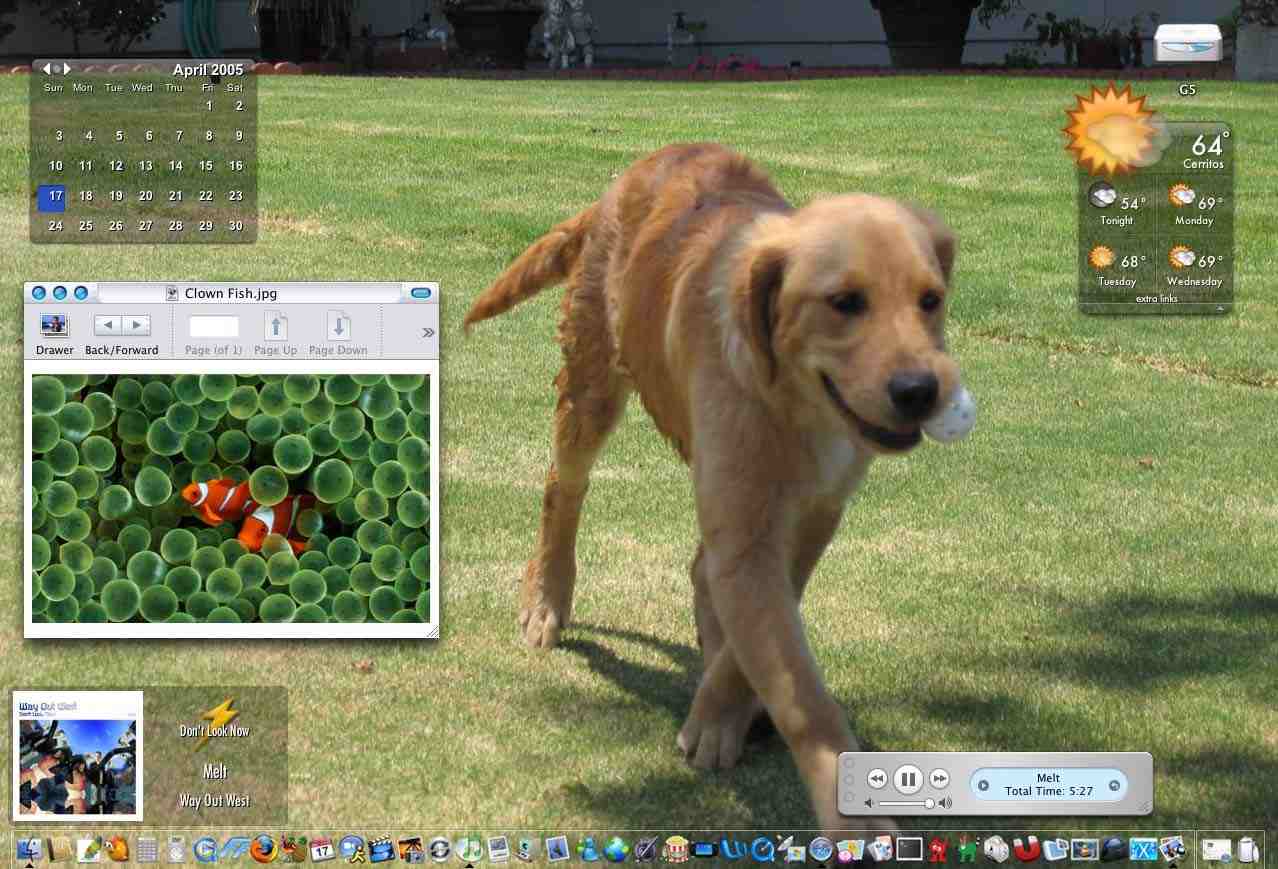Select April 17 in calendar
Viewport: 1278px width, 869px height.
coord(52,197)
